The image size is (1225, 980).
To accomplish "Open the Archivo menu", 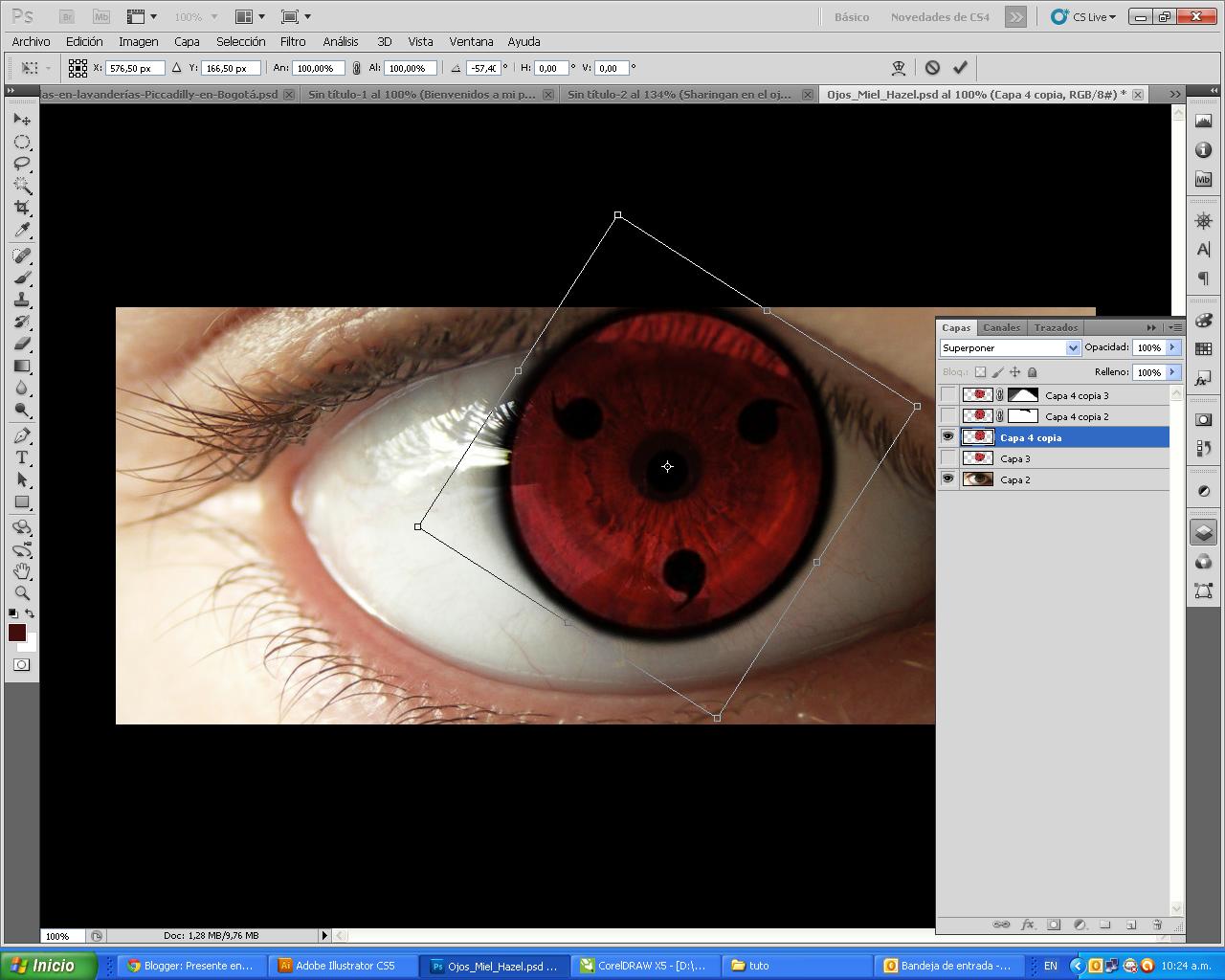I will click(x=31, y=42).
